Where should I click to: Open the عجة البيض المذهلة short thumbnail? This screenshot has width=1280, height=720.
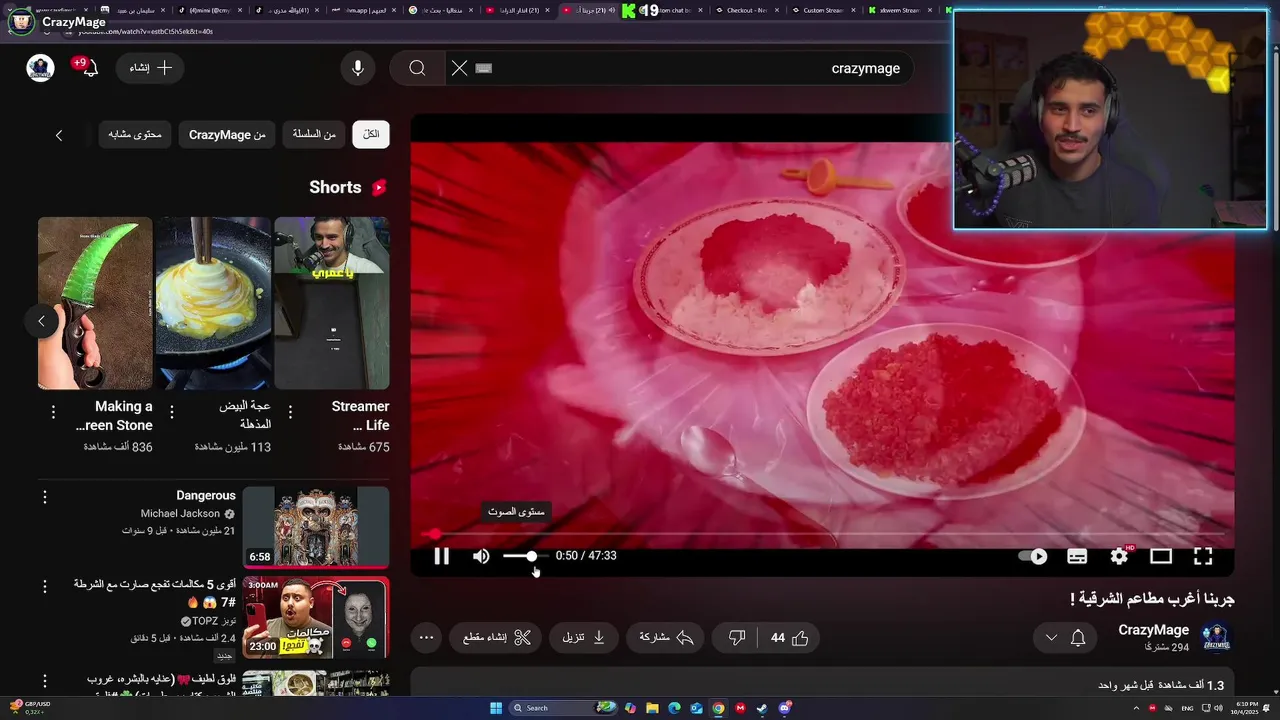[x=213, y=303]
